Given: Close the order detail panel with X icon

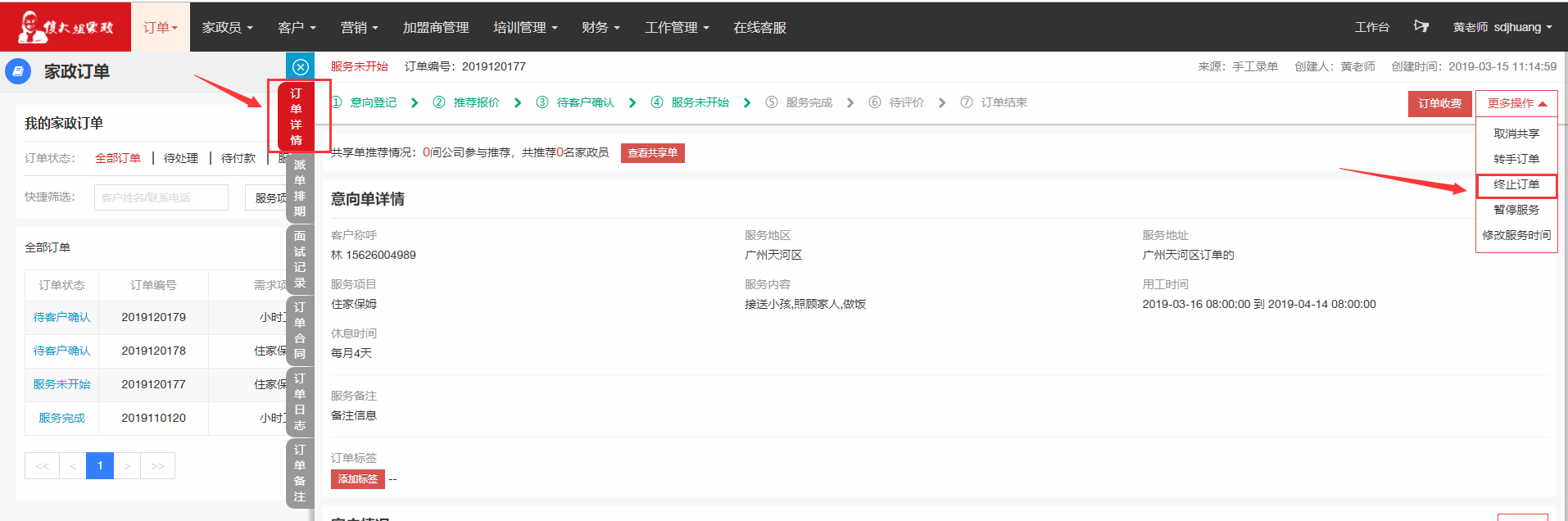Looking at the screenshot, I should [301, 67].
